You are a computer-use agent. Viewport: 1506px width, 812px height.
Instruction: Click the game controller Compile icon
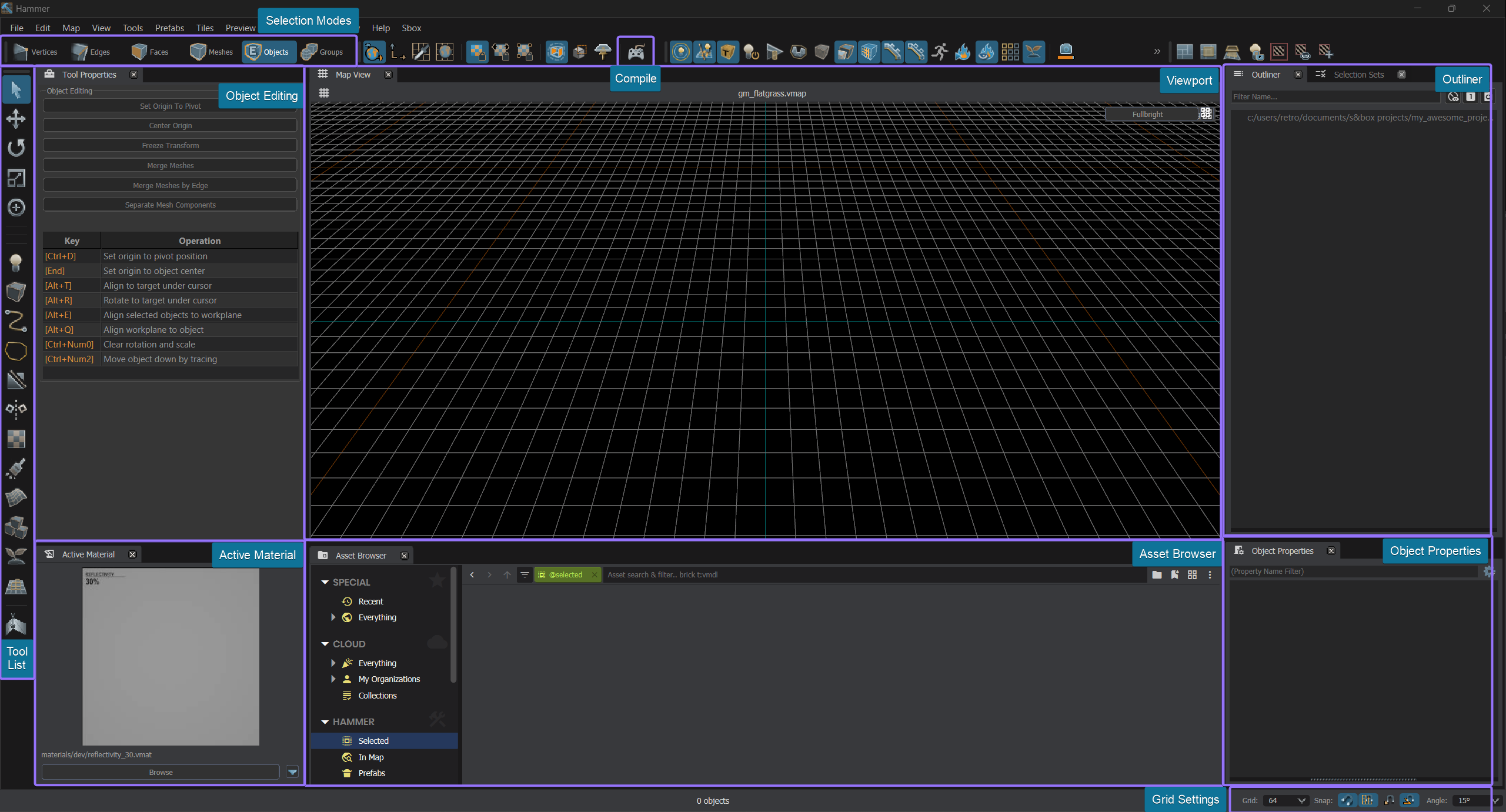(636, 52)
